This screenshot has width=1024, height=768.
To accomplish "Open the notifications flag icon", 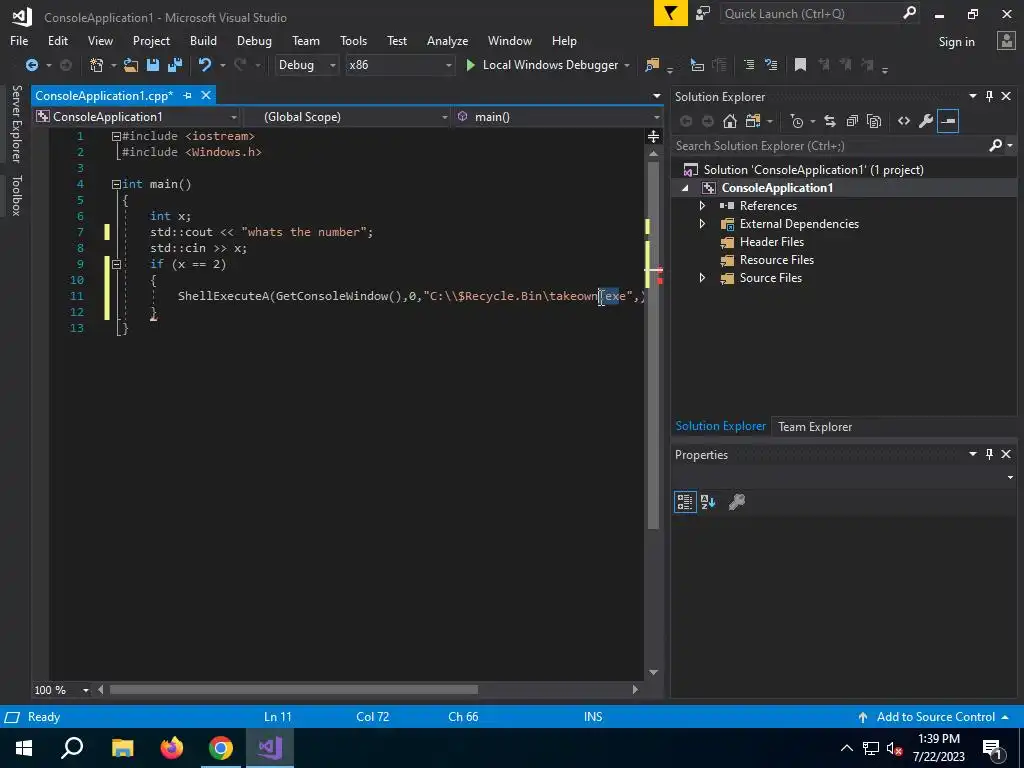I will tap(671, 13).
